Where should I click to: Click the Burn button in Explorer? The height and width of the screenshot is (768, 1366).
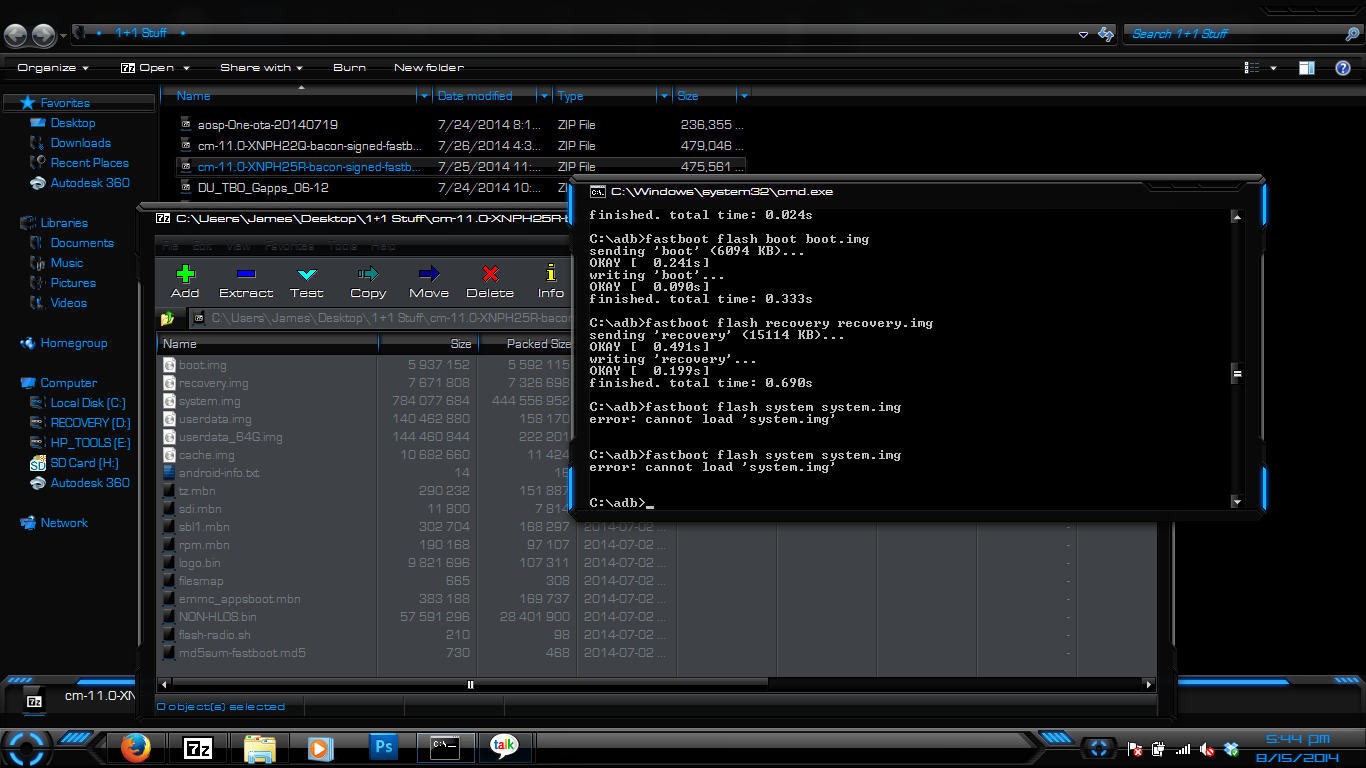point(349,68)
